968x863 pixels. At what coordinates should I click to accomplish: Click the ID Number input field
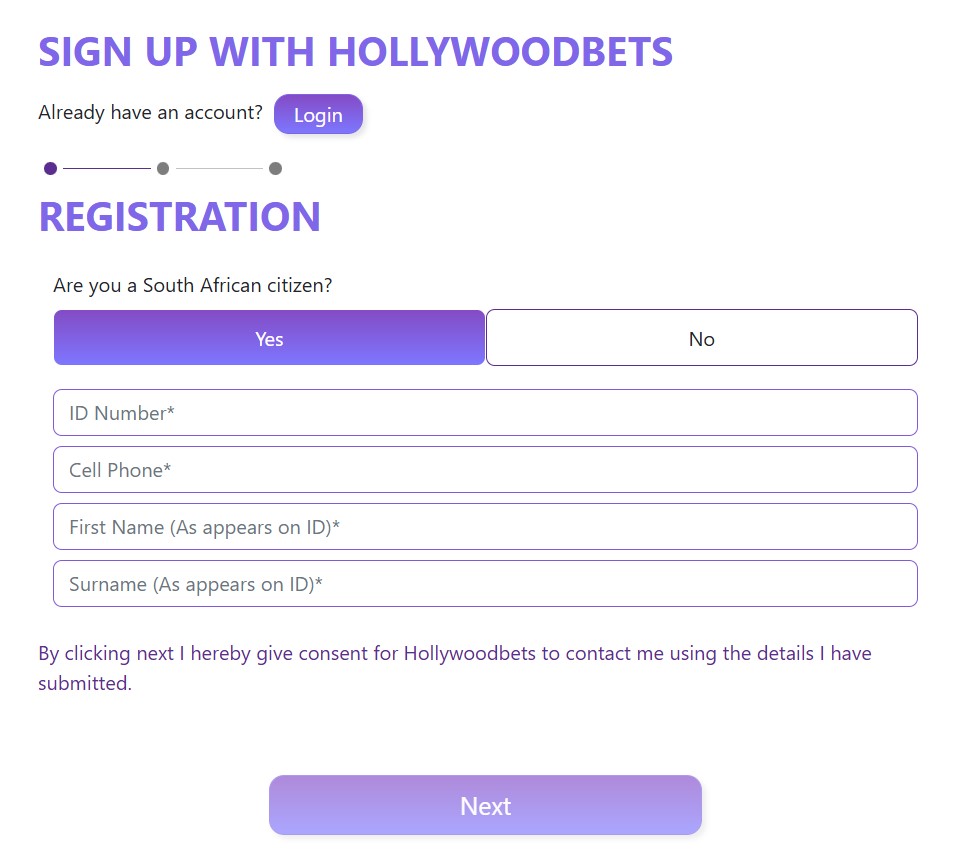coord(485,412)
